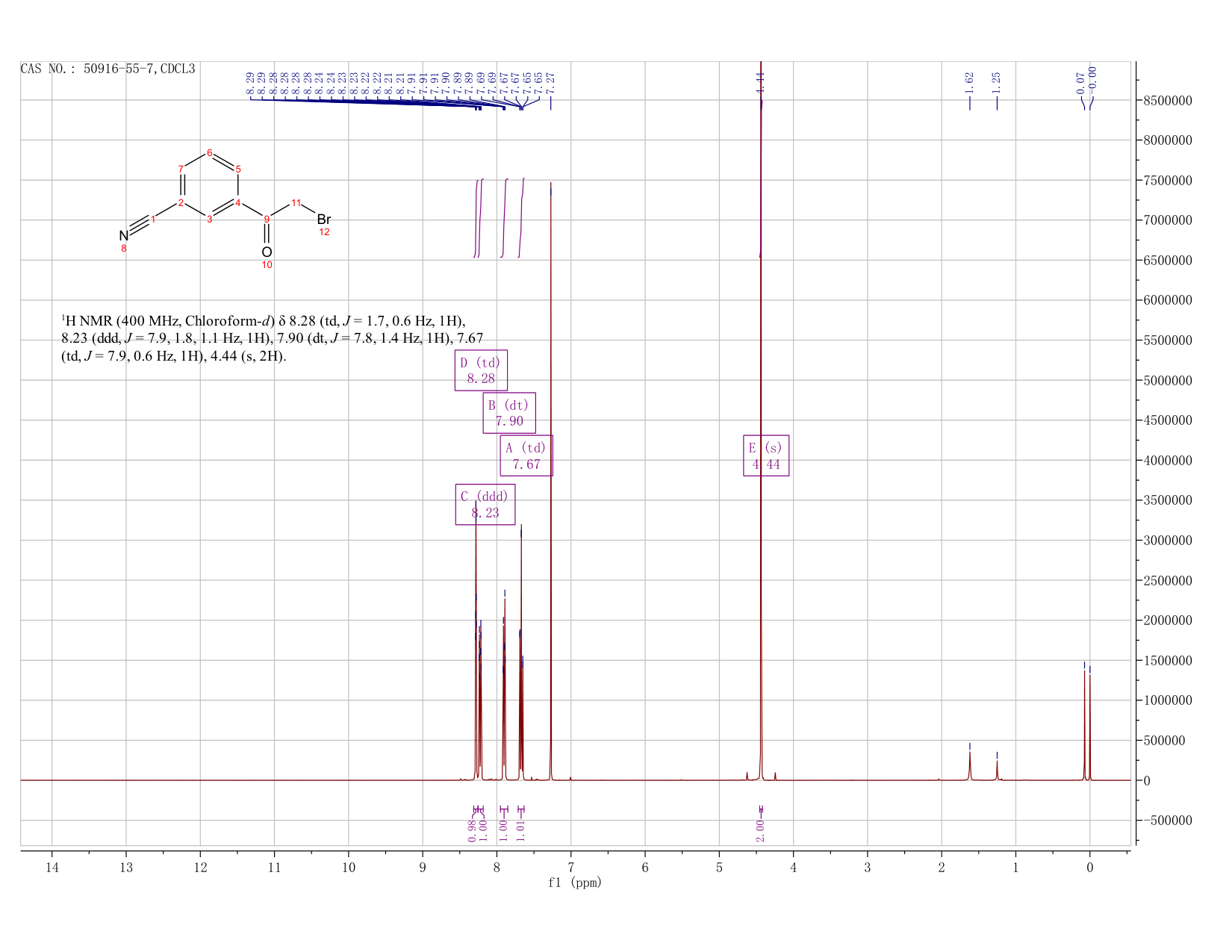Click x-axis tick label 14
The height and width of the screenshot is (952, 1232).
[52, 868]
